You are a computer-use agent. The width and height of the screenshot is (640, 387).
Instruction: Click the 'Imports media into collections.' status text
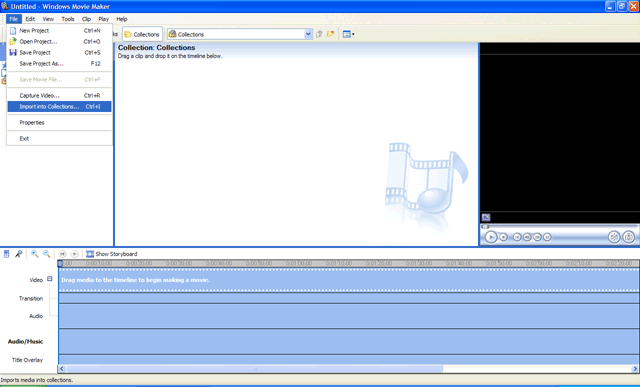click(36, 380)
